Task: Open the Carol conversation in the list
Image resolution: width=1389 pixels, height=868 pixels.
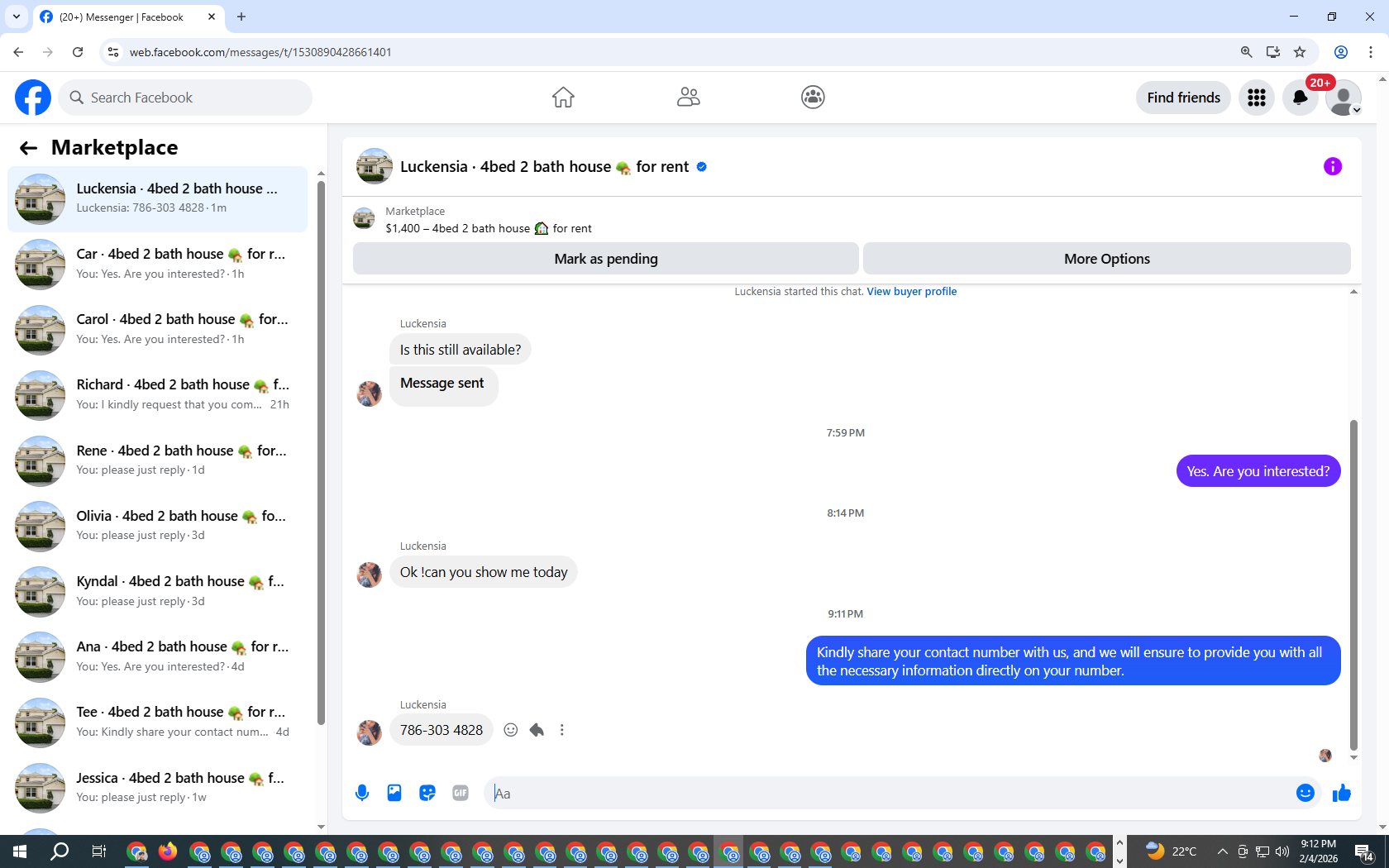Action: pos(157,330)
